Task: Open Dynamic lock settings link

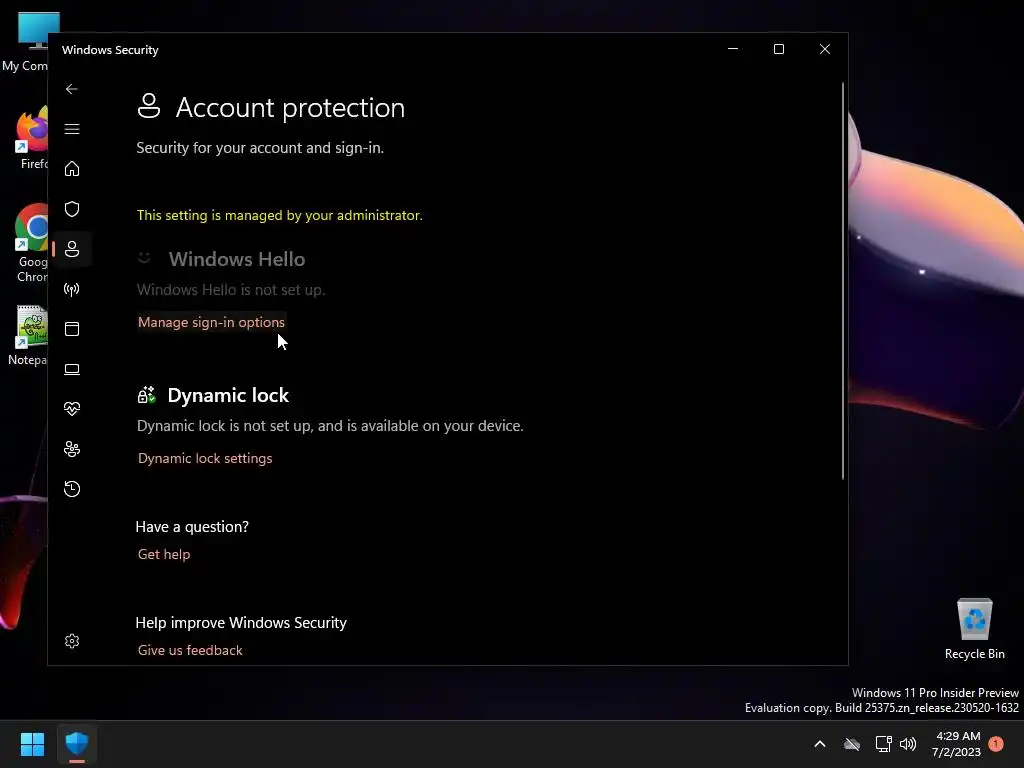Action: click(x=205, y=458)
